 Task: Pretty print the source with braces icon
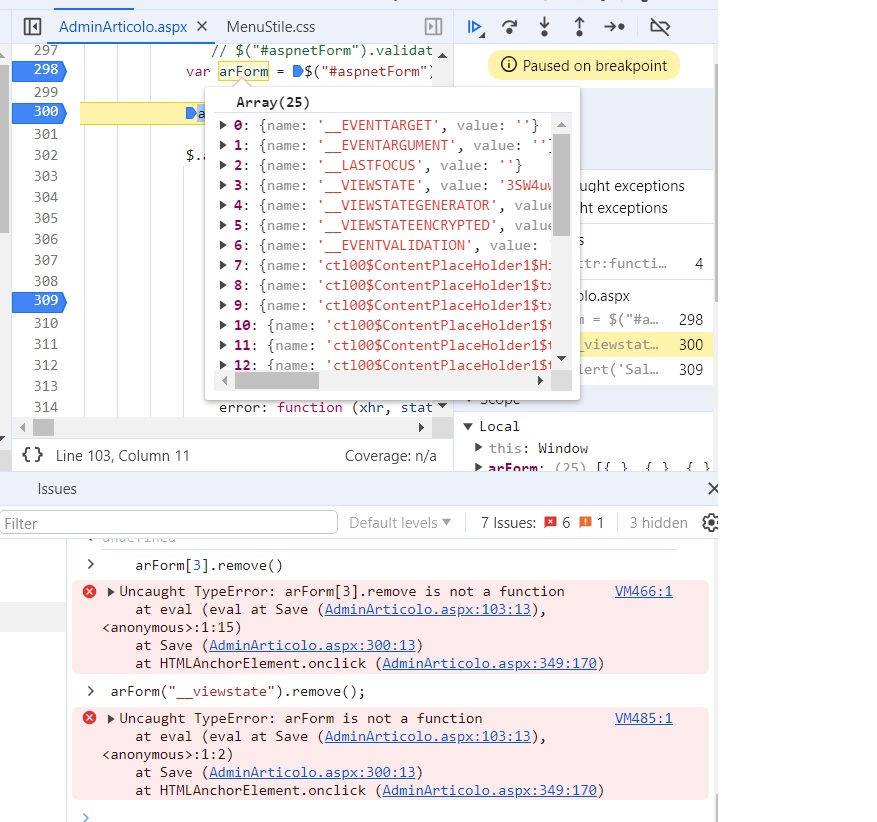pyautogui.click(x=32, y=455)
